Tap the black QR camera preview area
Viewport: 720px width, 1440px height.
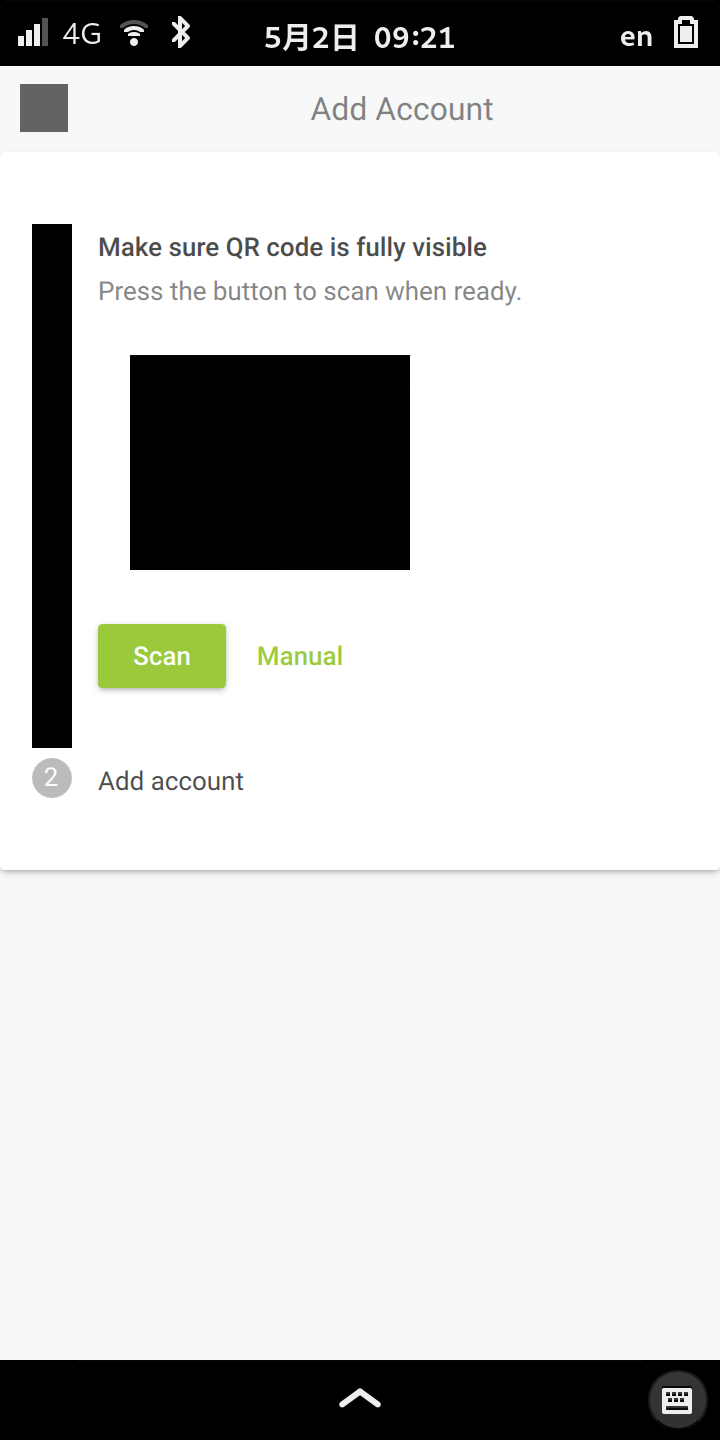pyautogui.click(x=270, y=462)
